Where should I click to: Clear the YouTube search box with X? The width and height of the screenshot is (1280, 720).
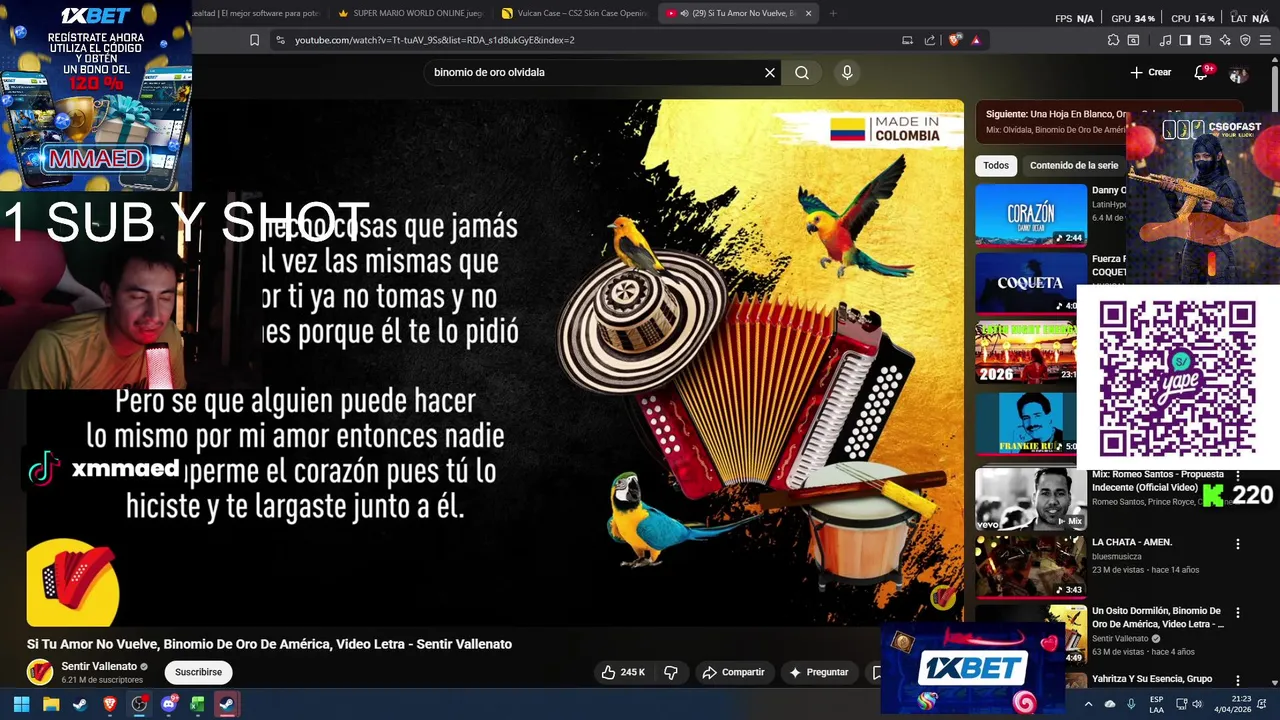coord(770,72)
